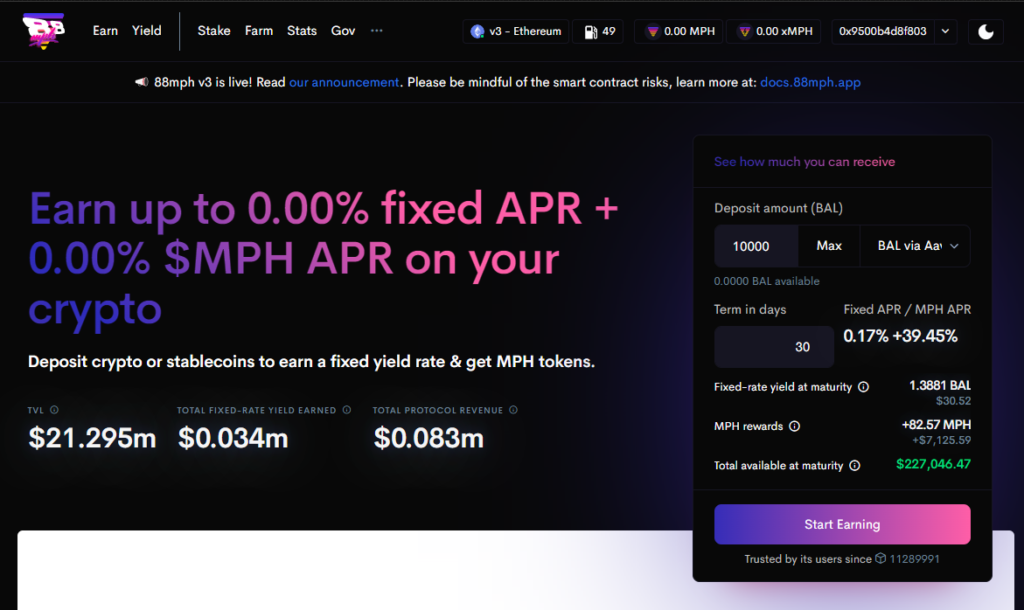Open the Yield page
Viewport: 1024px width, 610px height.
point(146,31)
